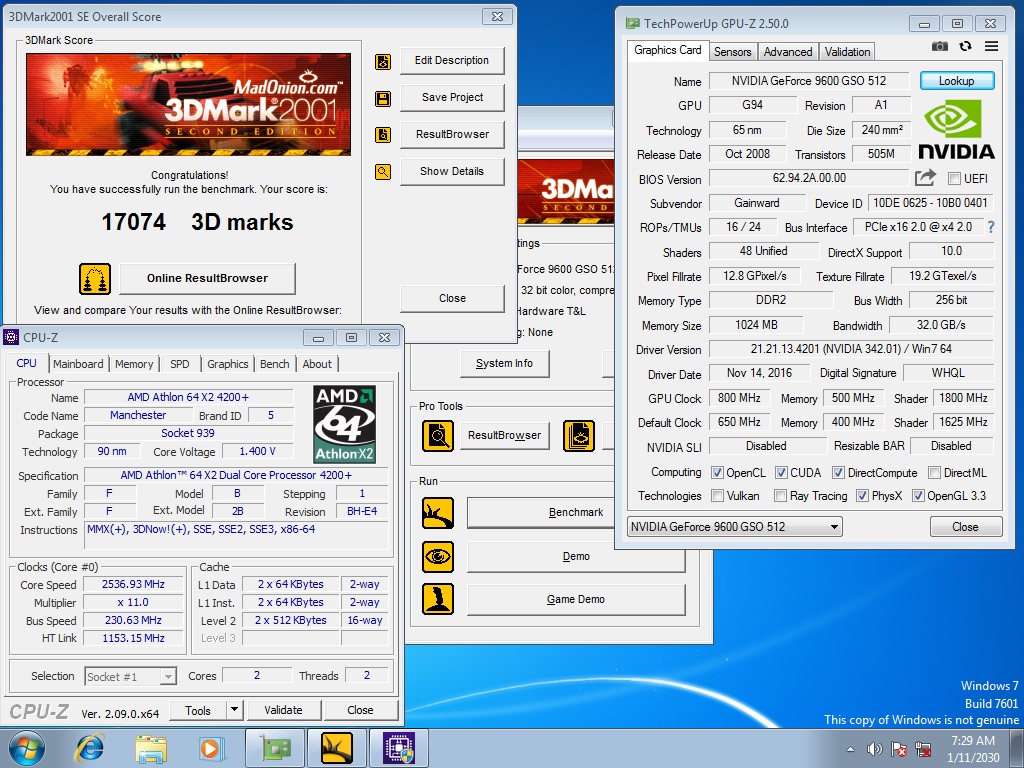Click the second Pro Tools document icon

(x=579, y=436)
